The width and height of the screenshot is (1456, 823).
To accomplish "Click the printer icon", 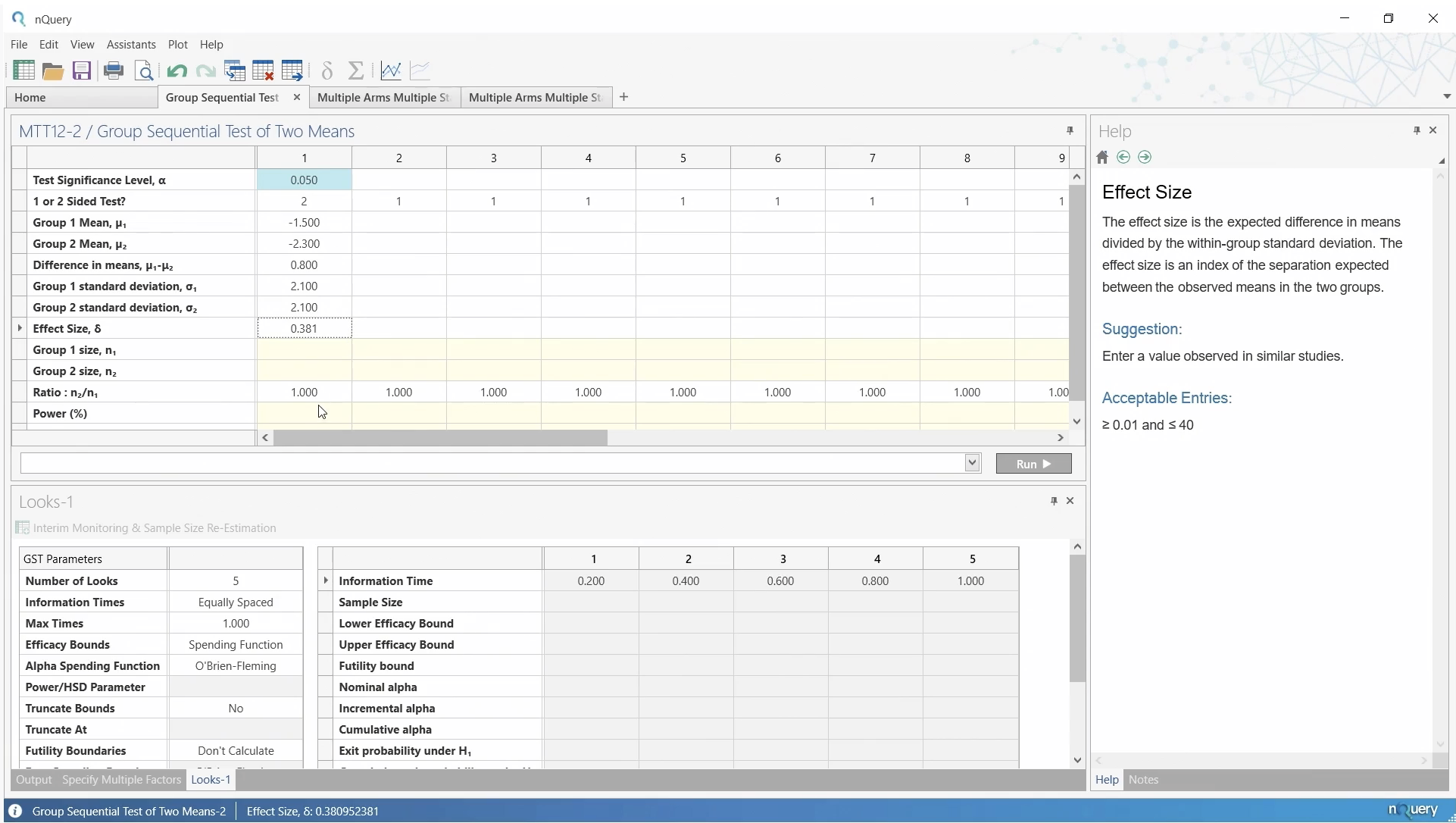I will tap(114, 71).
